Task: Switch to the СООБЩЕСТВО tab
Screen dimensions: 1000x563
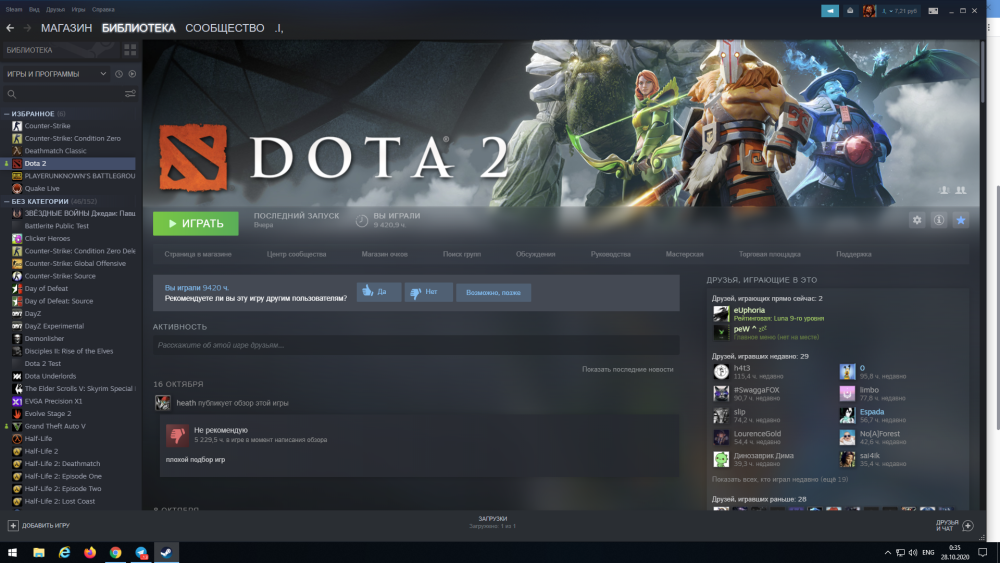Action: tap(224, 28)
